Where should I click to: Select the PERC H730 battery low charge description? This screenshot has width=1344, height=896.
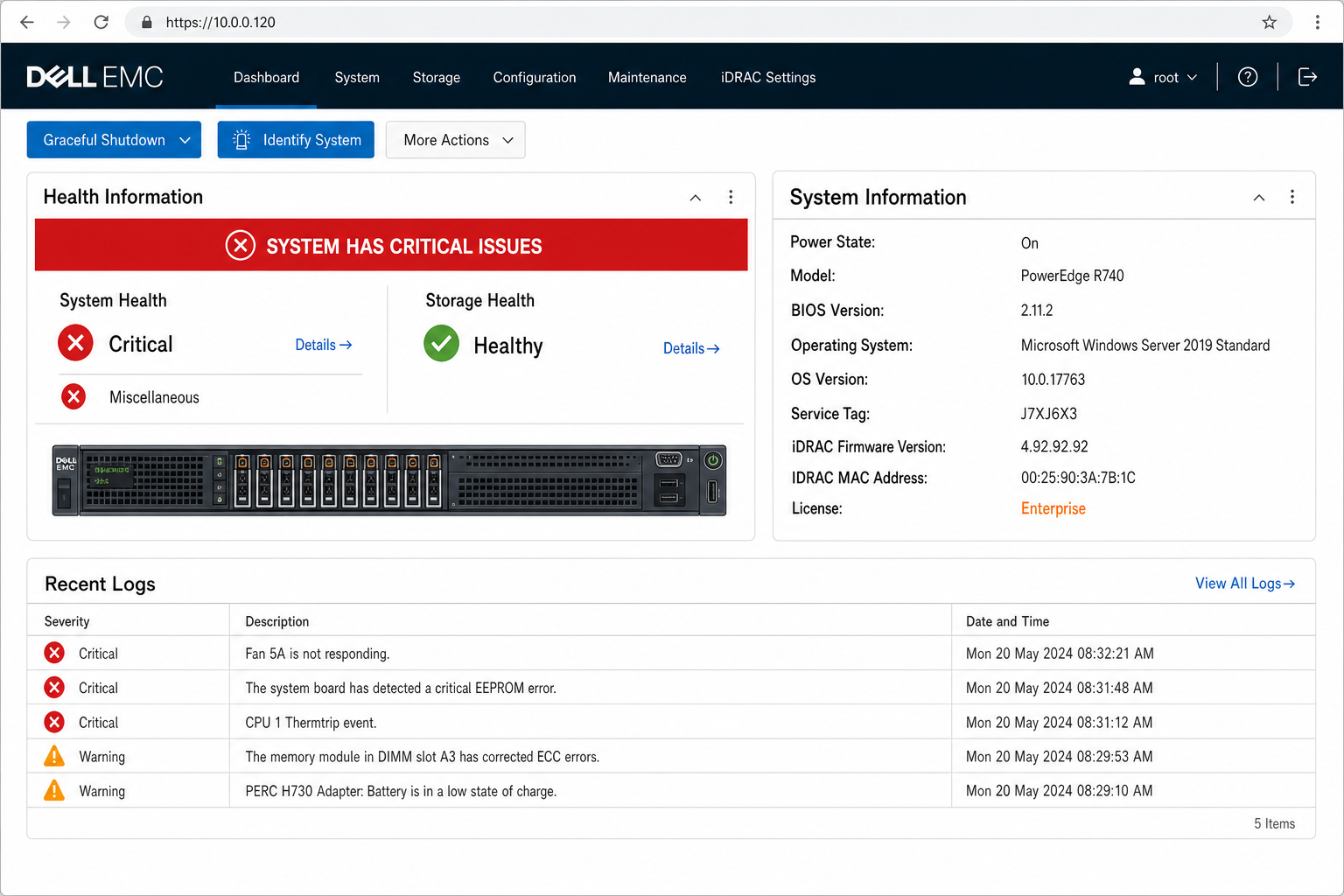pyautogui.click(x=401, y=791)
